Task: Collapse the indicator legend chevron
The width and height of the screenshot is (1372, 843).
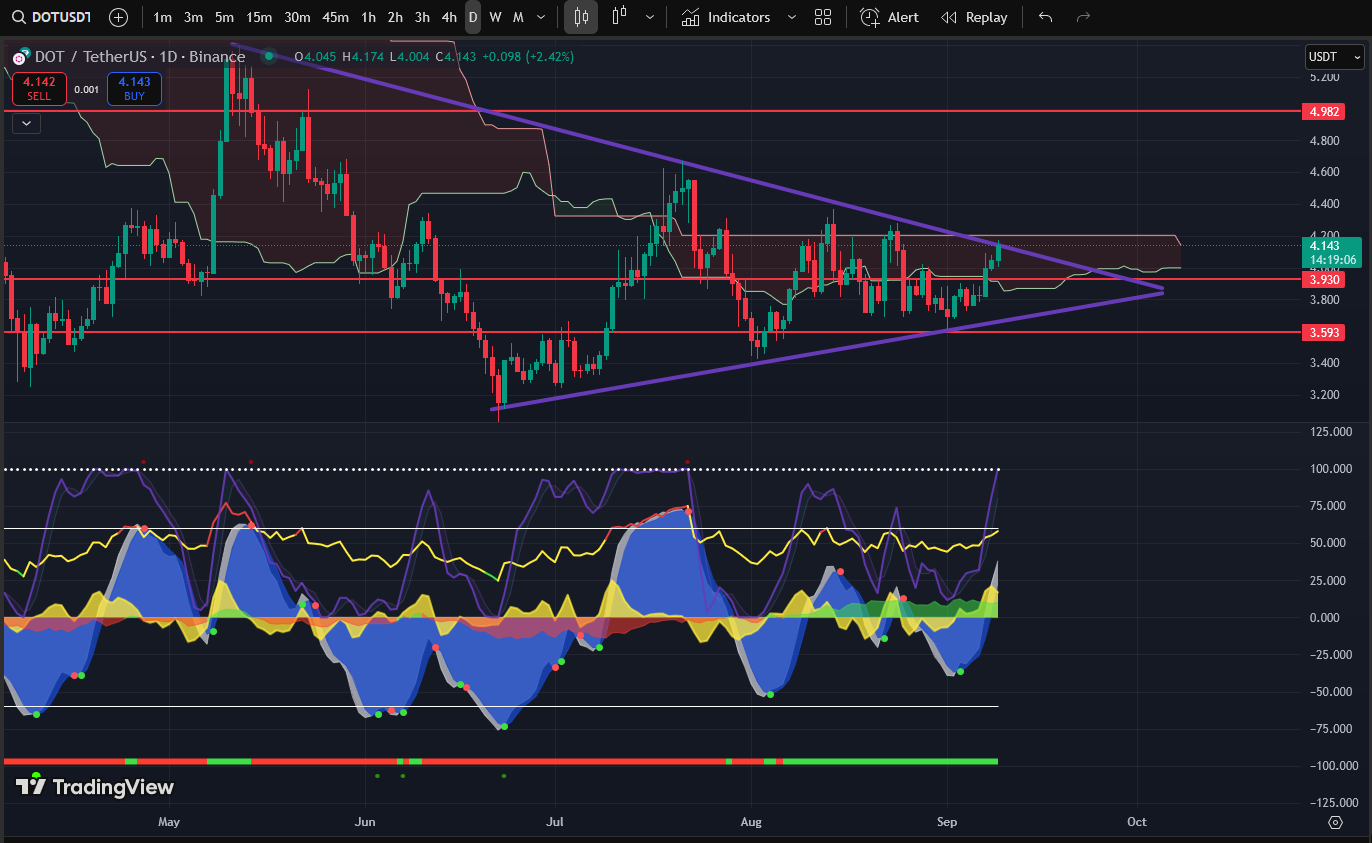Action: point(26,123)
